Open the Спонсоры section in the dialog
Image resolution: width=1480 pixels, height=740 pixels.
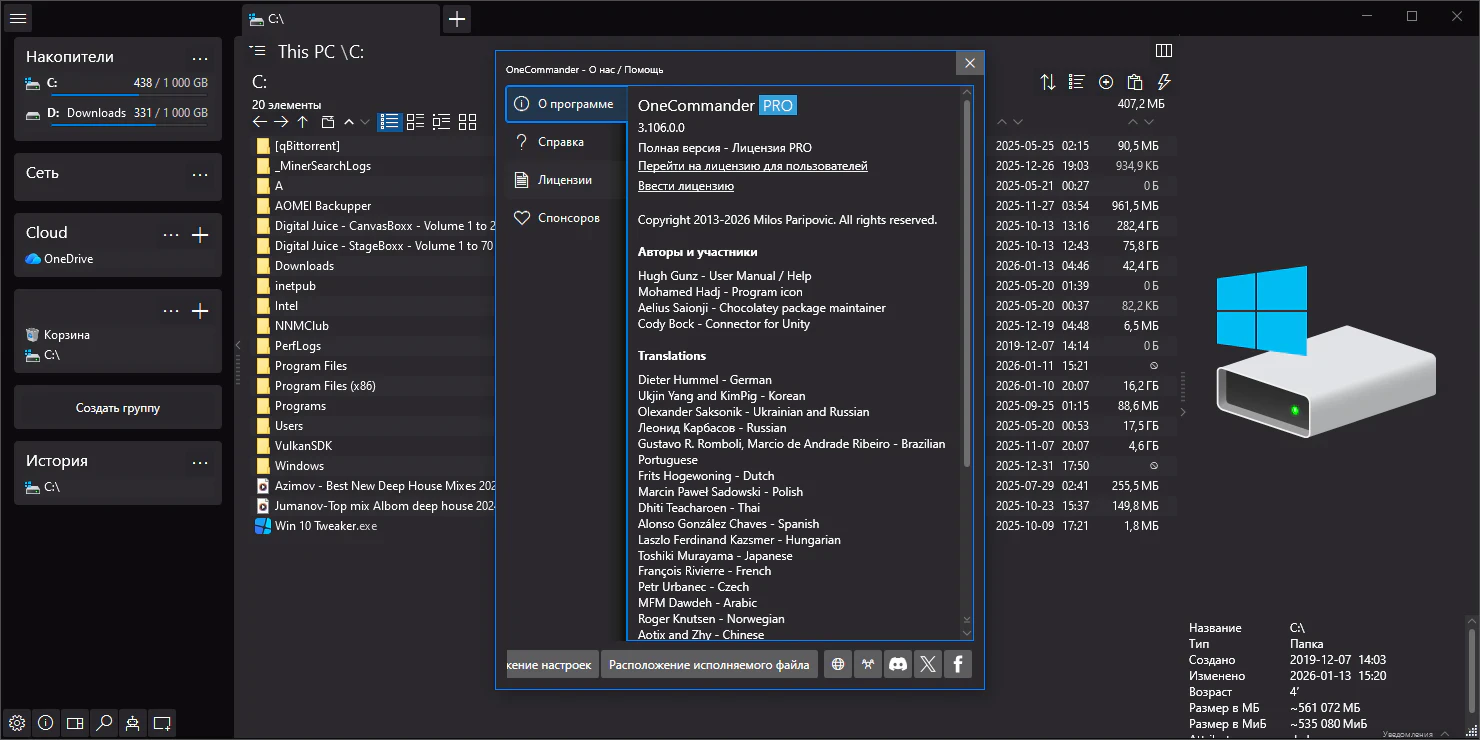click(568, 218)
